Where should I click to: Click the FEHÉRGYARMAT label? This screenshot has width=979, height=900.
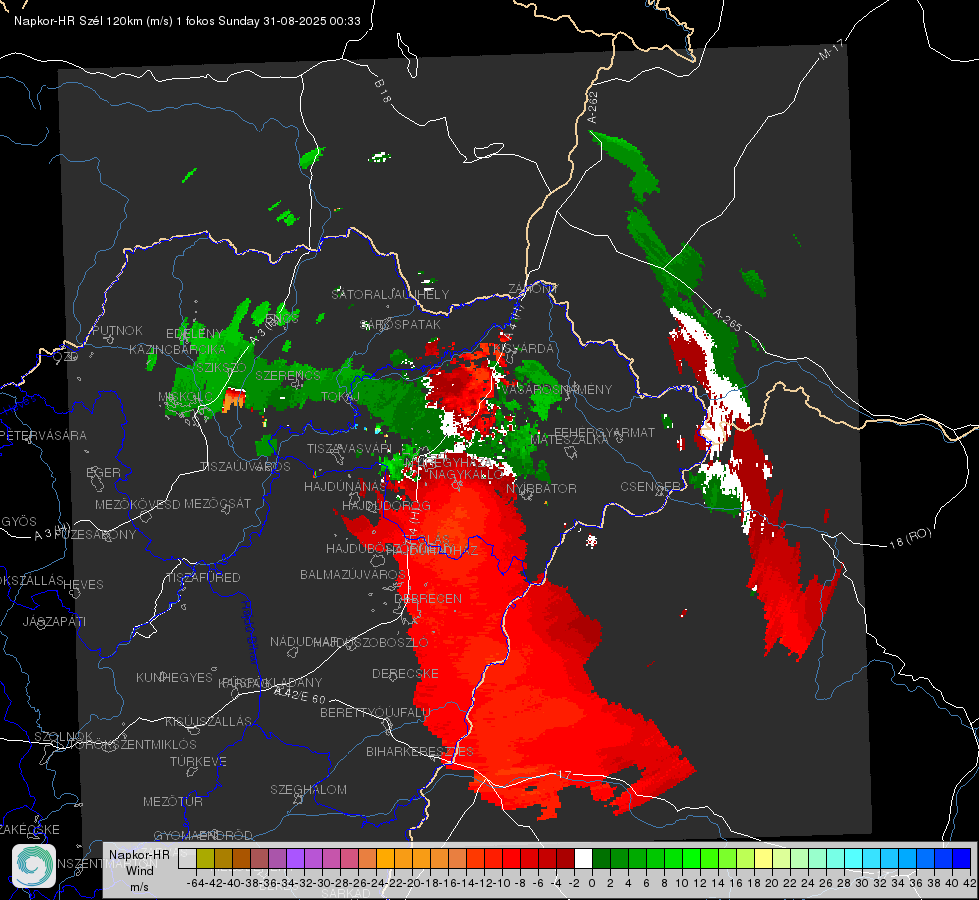(x=604, y=432)
